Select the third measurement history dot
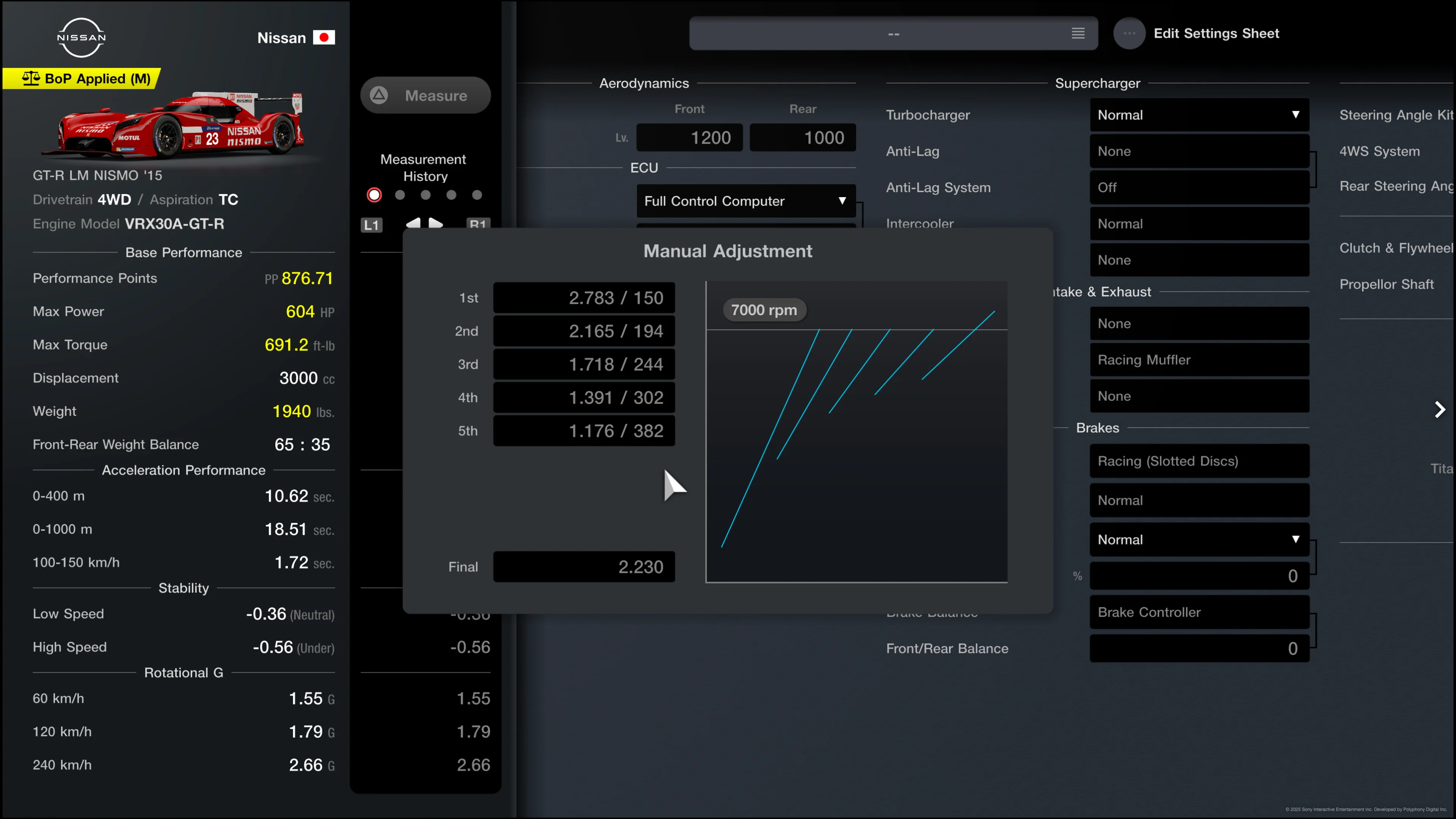The height and width of the screenshot is (819, 1456). click(x=425, y=195)
